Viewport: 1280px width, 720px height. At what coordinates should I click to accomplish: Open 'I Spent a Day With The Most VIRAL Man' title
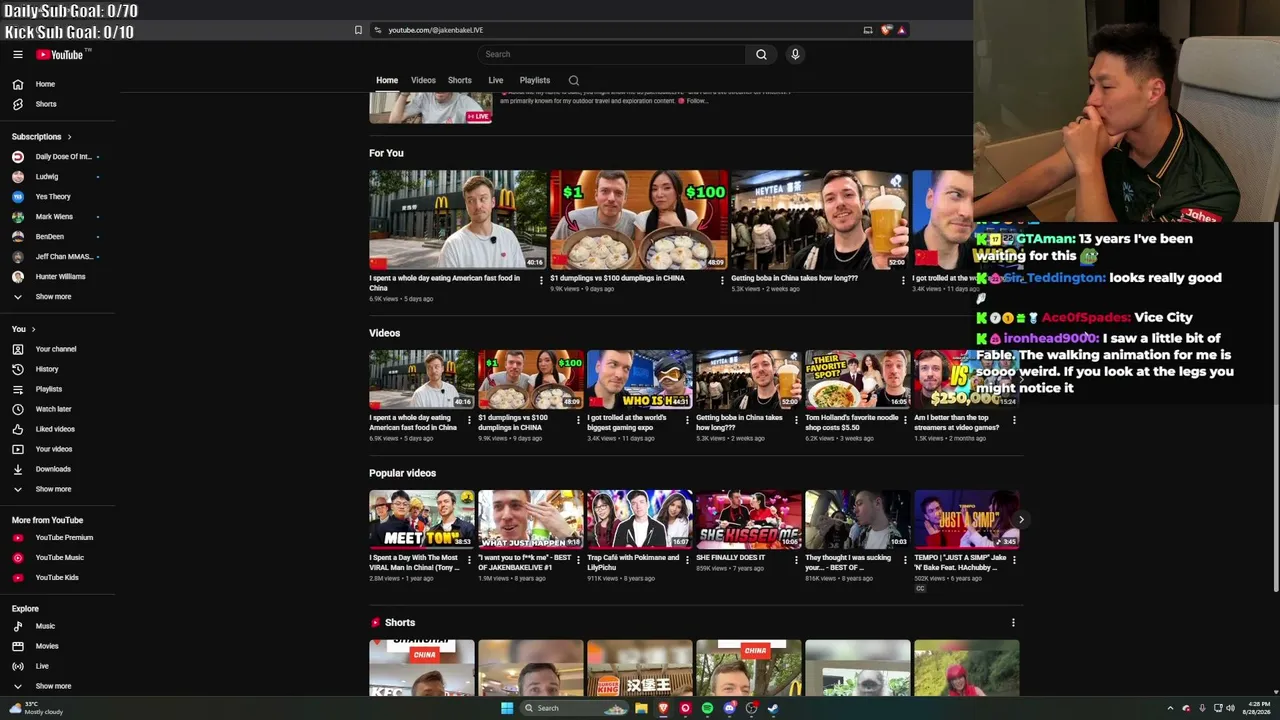click(x=415, y=562)
